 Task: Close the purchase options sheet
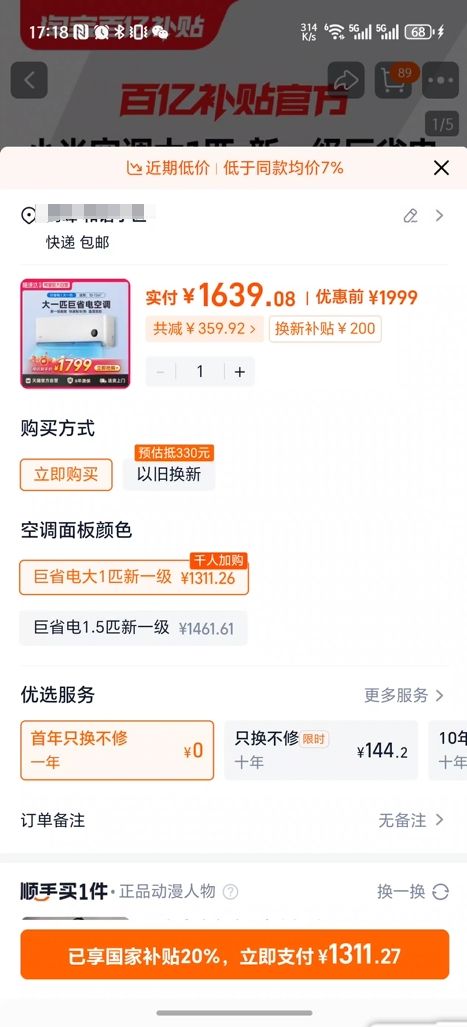click(x=441, y=168)
